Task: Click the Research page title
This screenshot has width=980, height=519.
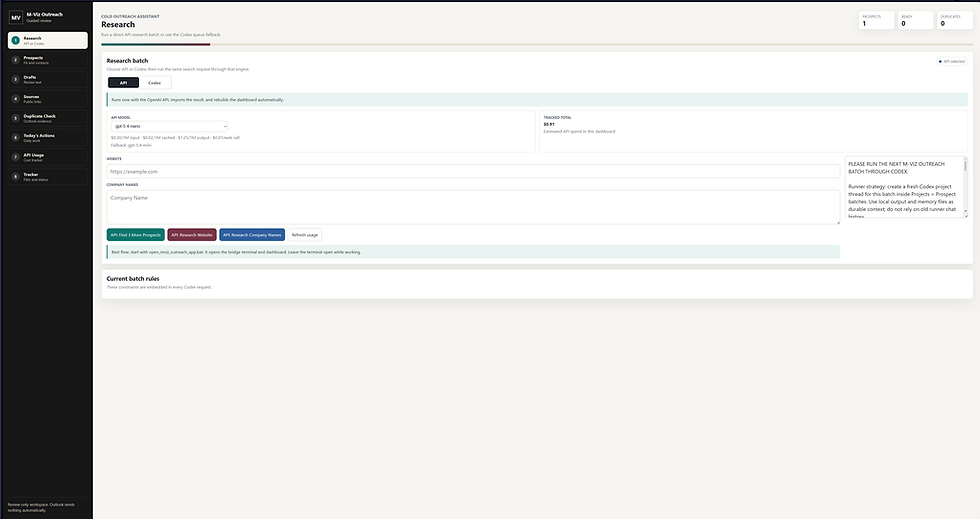Action: pos(118,24)
